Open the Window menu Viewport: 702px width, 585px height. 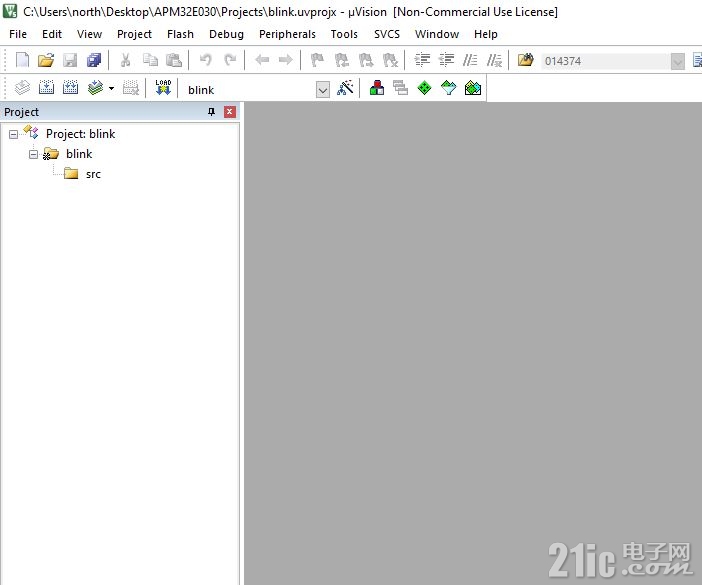[437, 34]
